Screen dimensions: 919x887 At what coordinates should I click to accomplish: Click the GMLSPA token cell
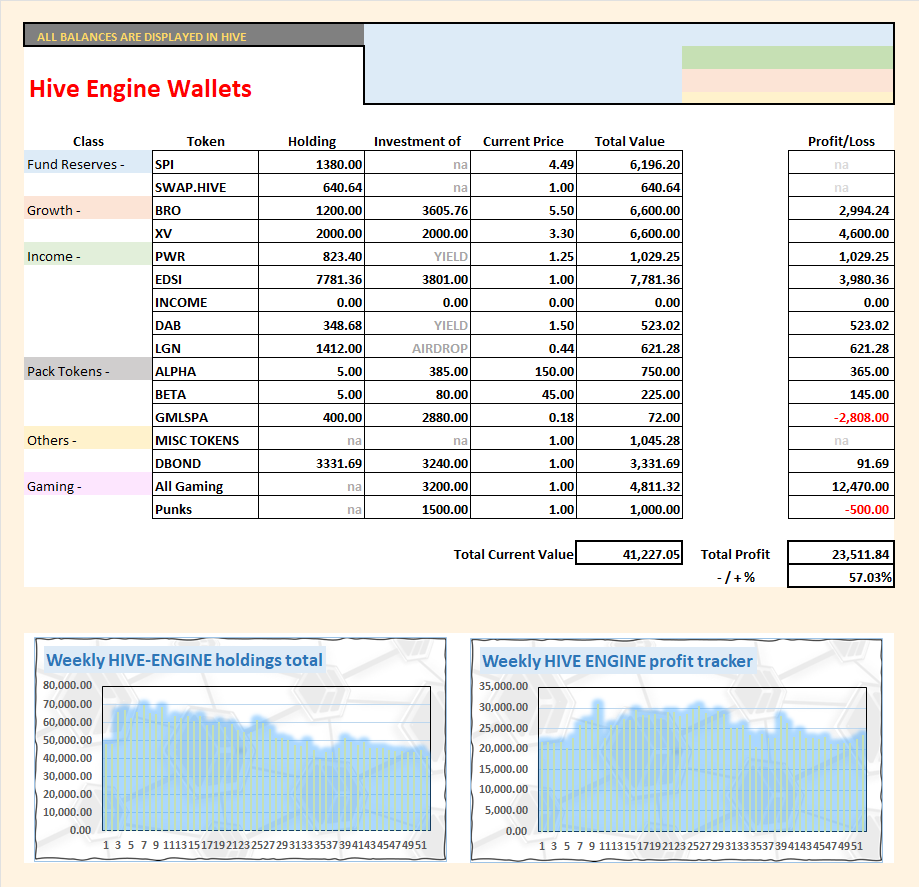pyautogui.click(x=205, y=415)
